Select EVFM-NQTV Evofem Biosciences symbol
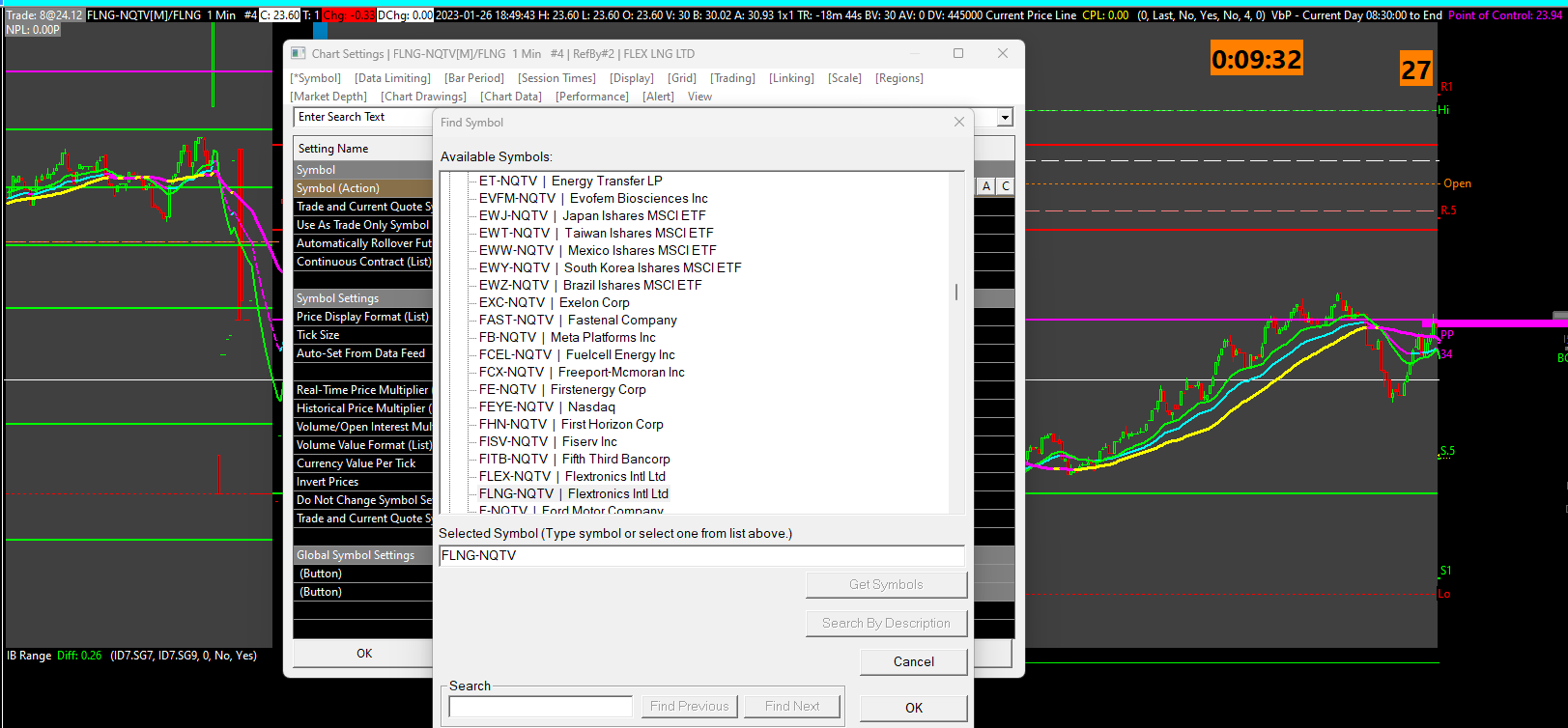Screen dimensions: 1568x728 (593, 198)
